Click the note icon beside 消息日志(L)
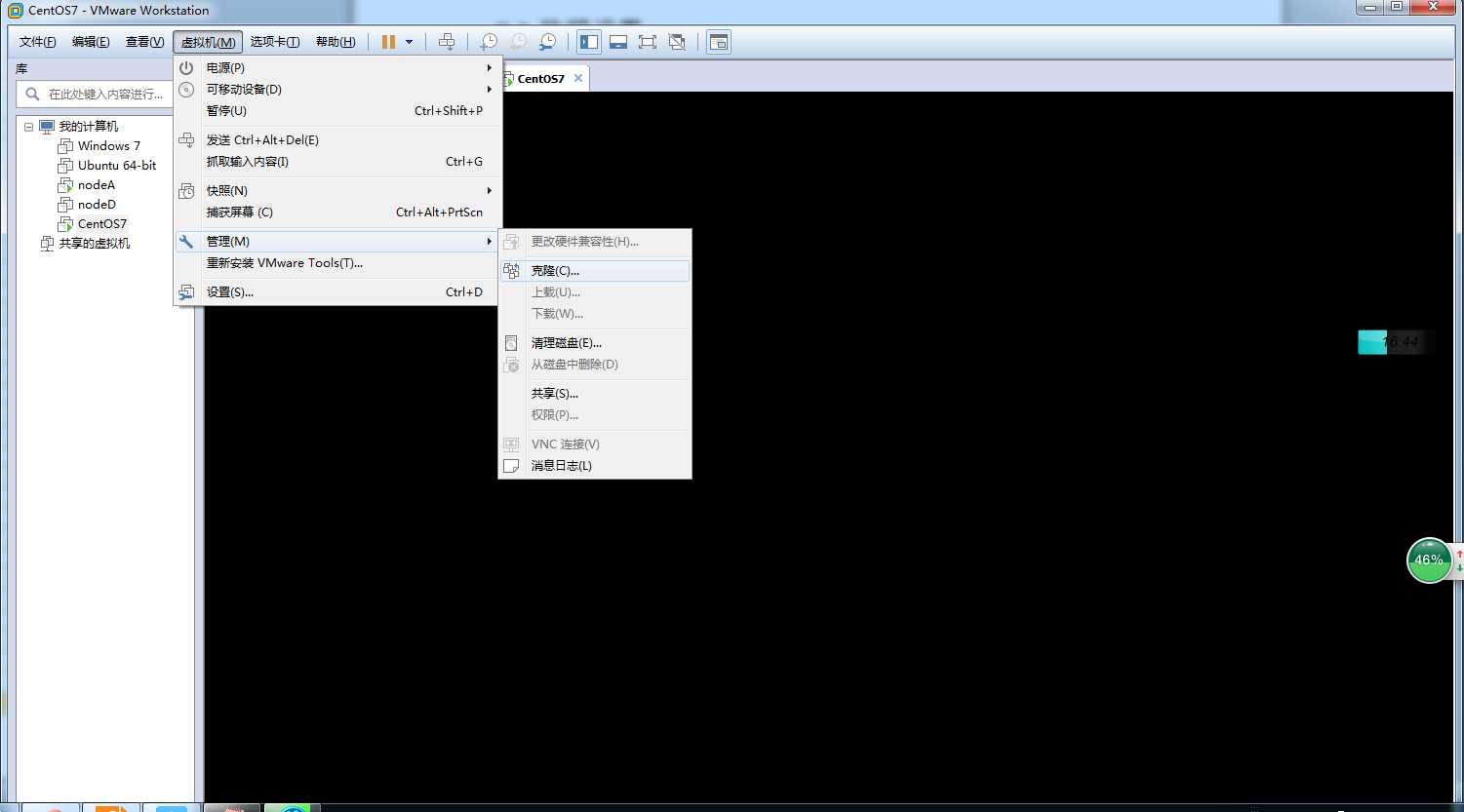This screenshot has width=1464, height=812. (511, 466)
